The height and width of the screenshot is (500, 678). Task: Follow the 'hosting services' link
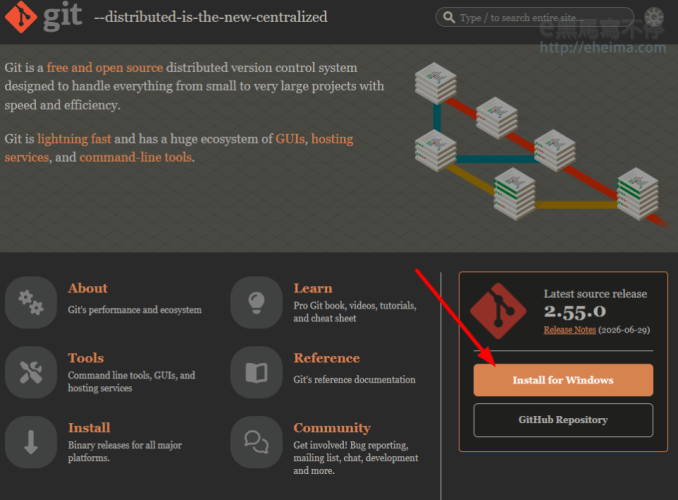click(x=332, y=139)
